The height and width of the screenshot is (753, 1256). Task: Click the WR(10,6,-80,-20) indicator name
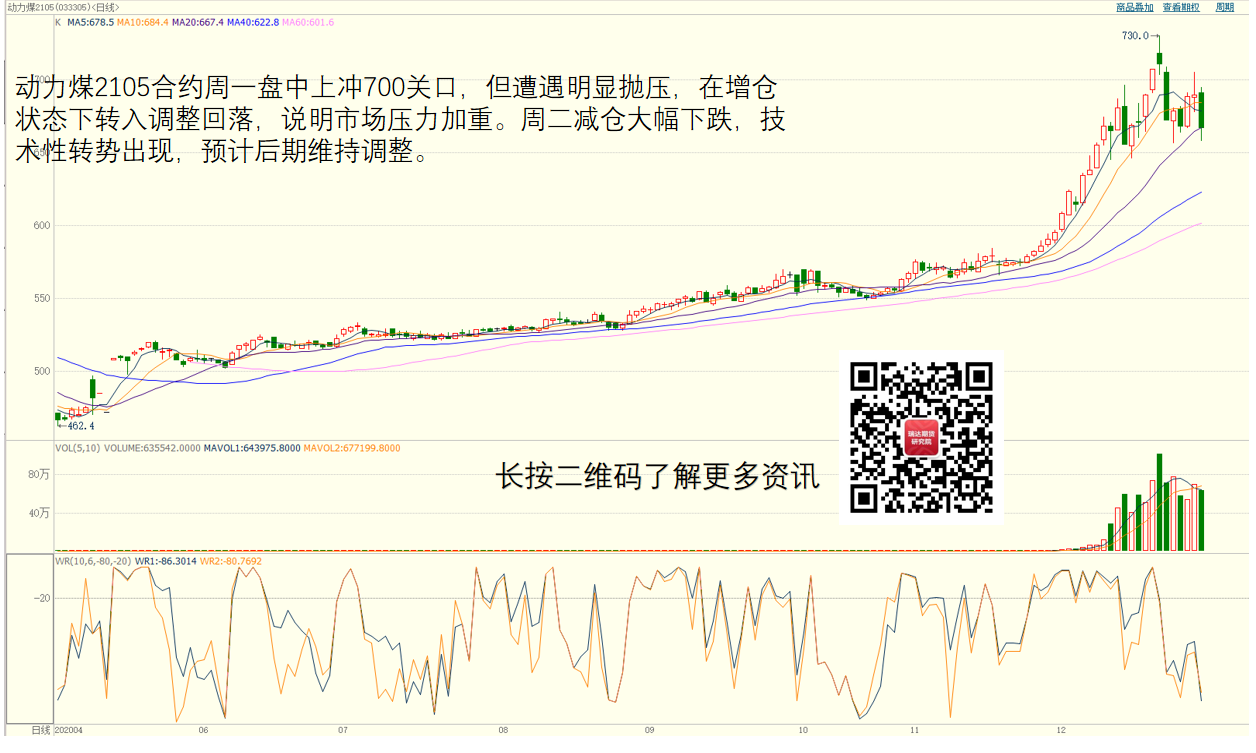[x=95, y=561]
